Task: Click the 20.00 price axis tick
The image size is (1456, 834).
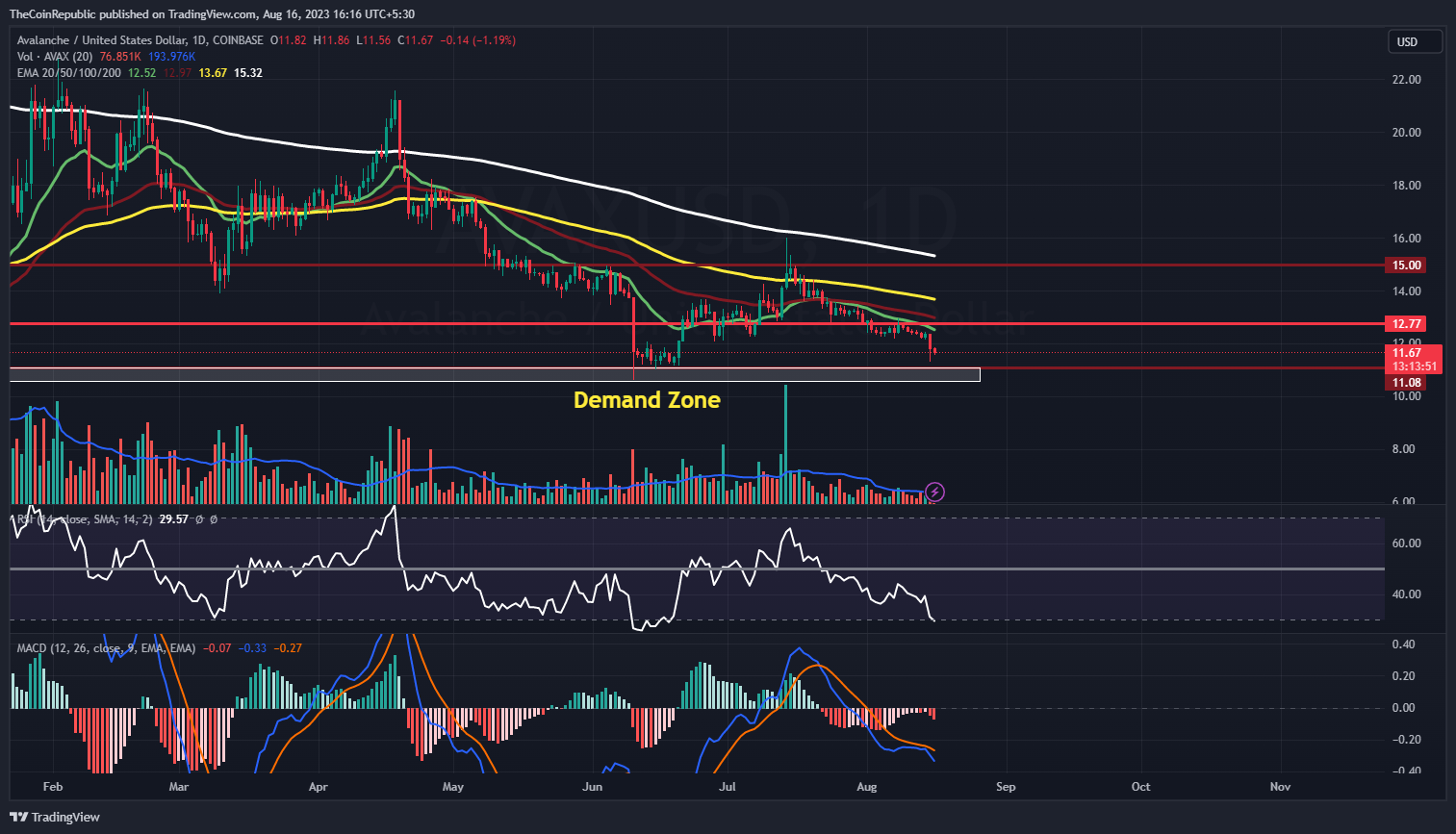Action: (1407, 133)
